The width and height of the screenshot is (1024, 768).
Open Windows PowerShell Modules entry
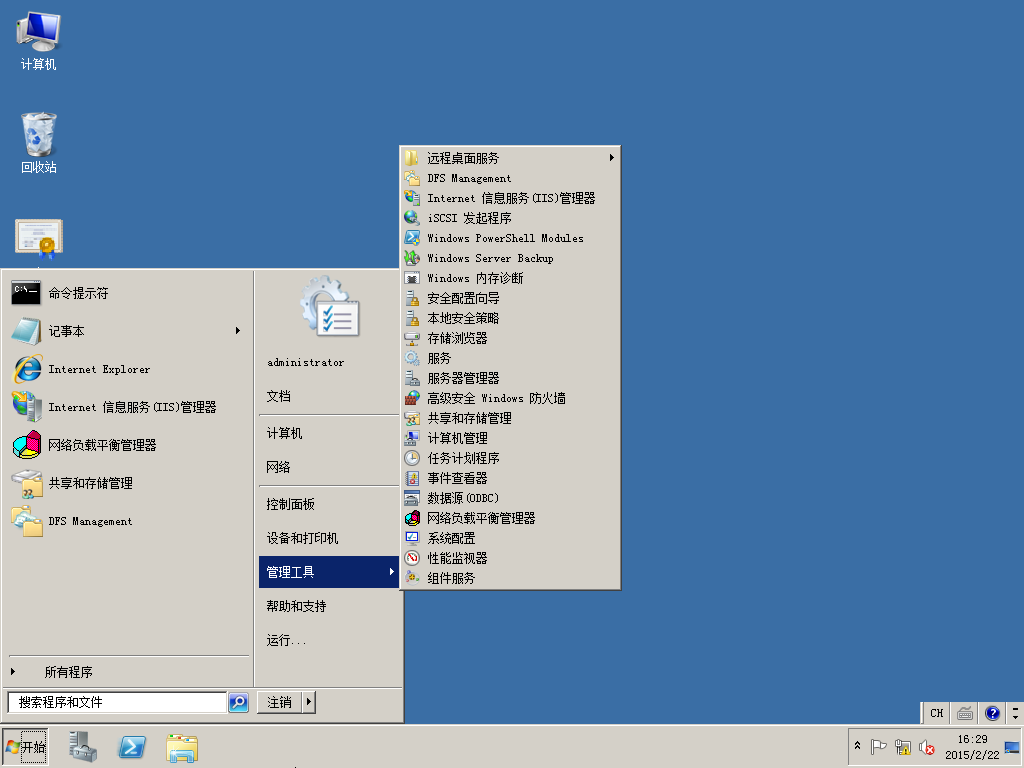pyautogui.click(x=509, y=238)
